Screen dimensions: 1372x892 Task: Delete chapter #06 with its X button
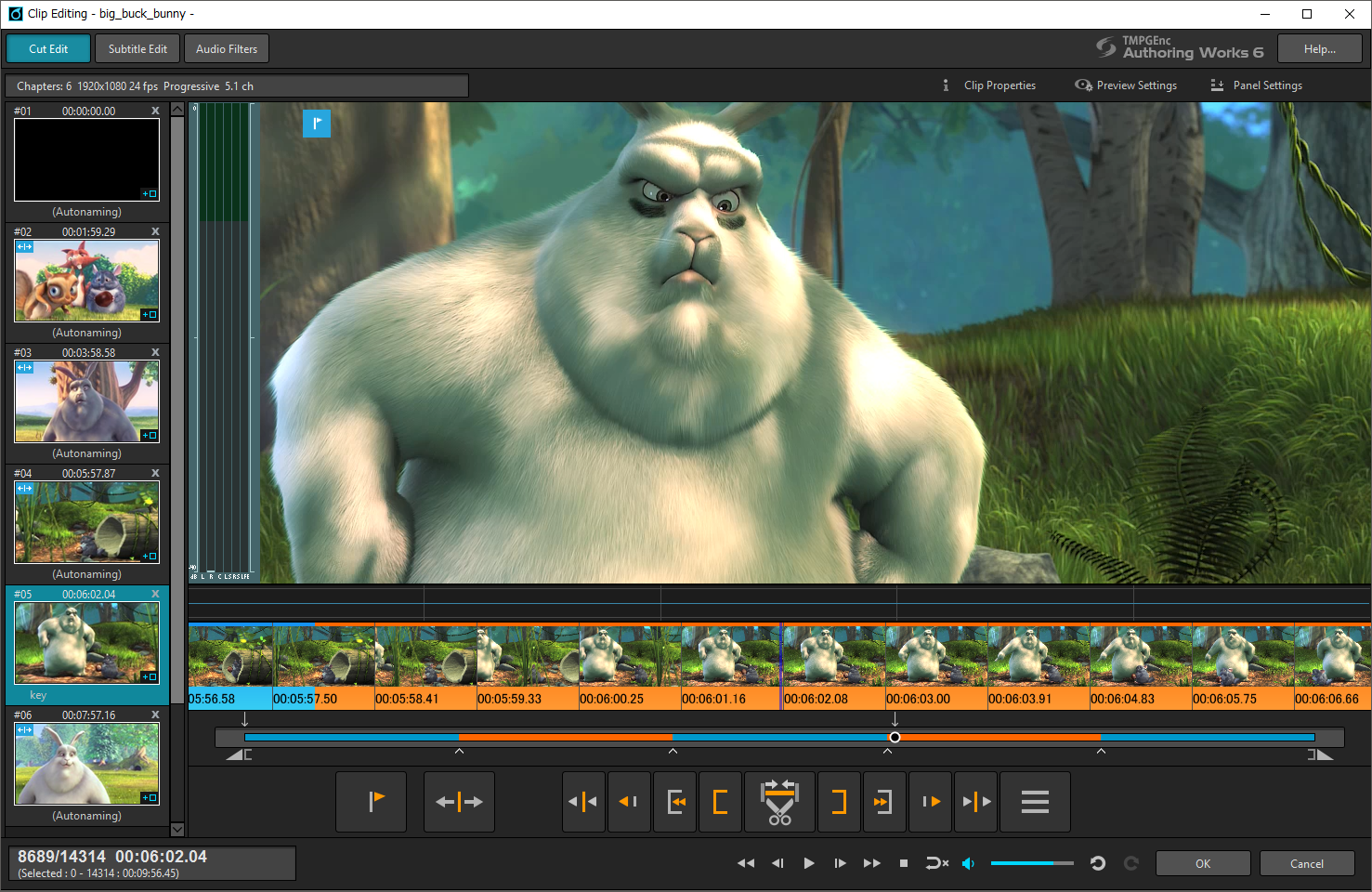[155, 715]
